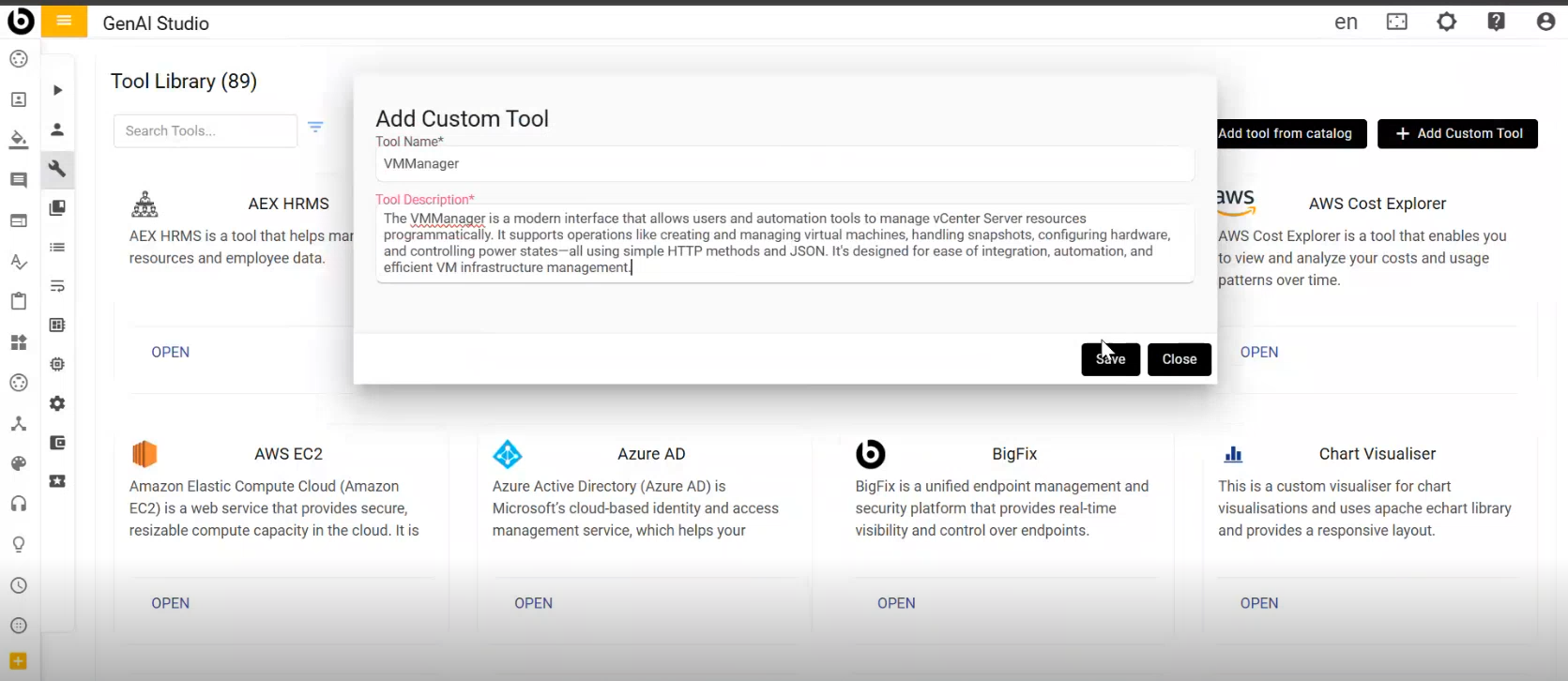Focus the Tool Name field containing VMManager
Image resolution: width=1568 pixels, height=681 pixels.
pyautogui.click(x=784, y=164)
